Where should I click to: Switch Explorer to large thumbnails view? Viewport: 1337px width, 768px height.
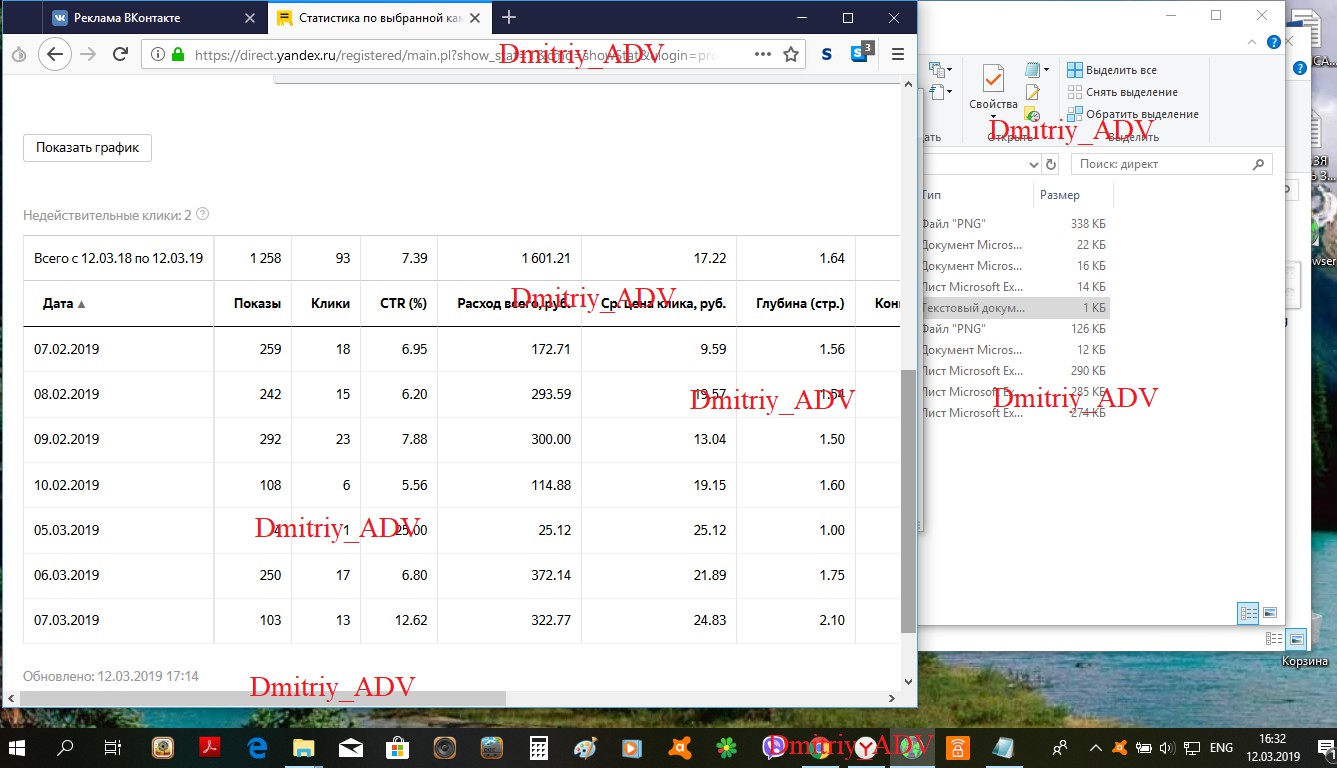[x=1270, y=612]
